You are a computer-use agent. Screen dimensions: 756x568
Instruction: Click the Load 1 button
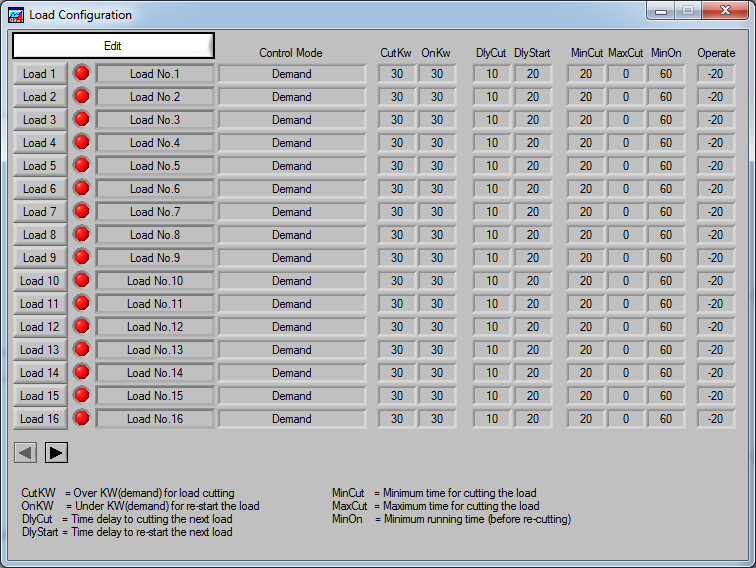tap(40, 74)
